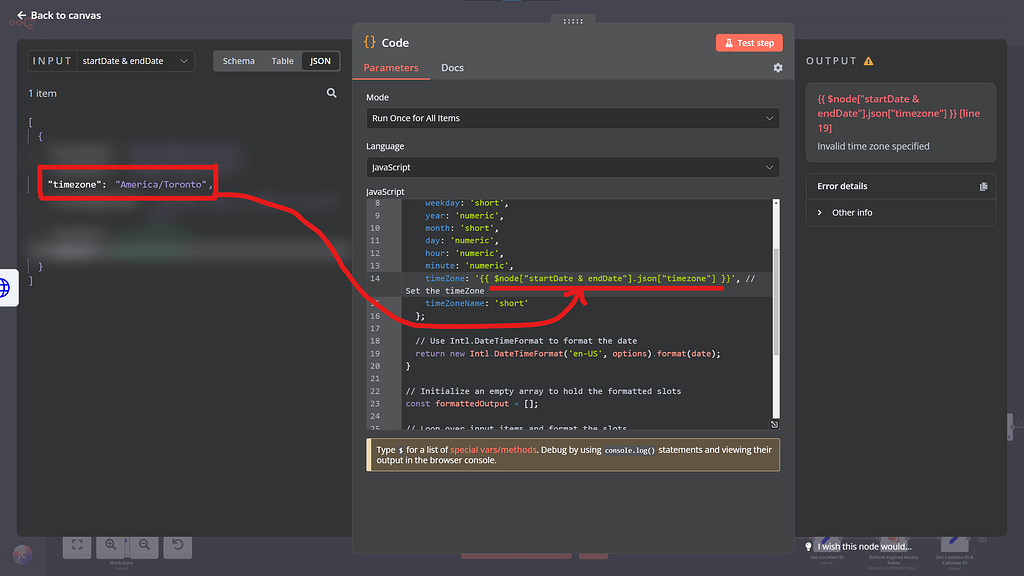Click the Test step button
This screenshot has height=576, width=1024.
pos(749,43)
